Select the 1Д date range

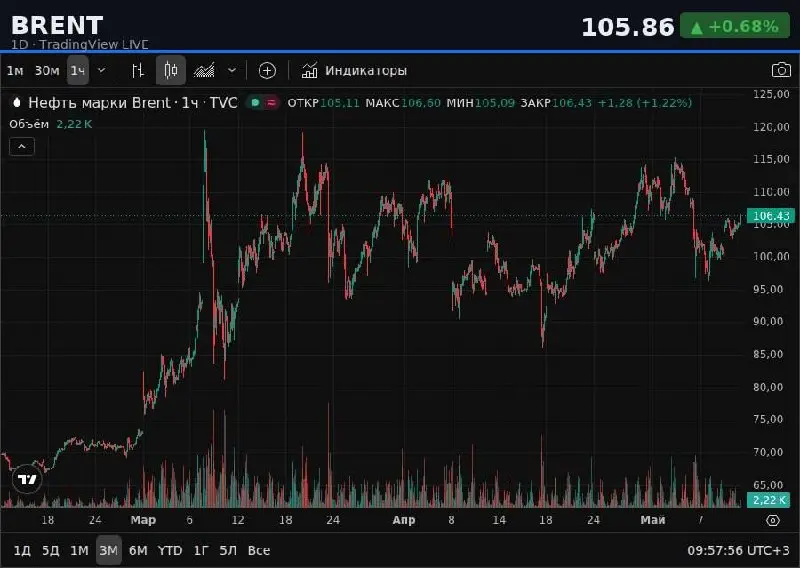(22, 551)
